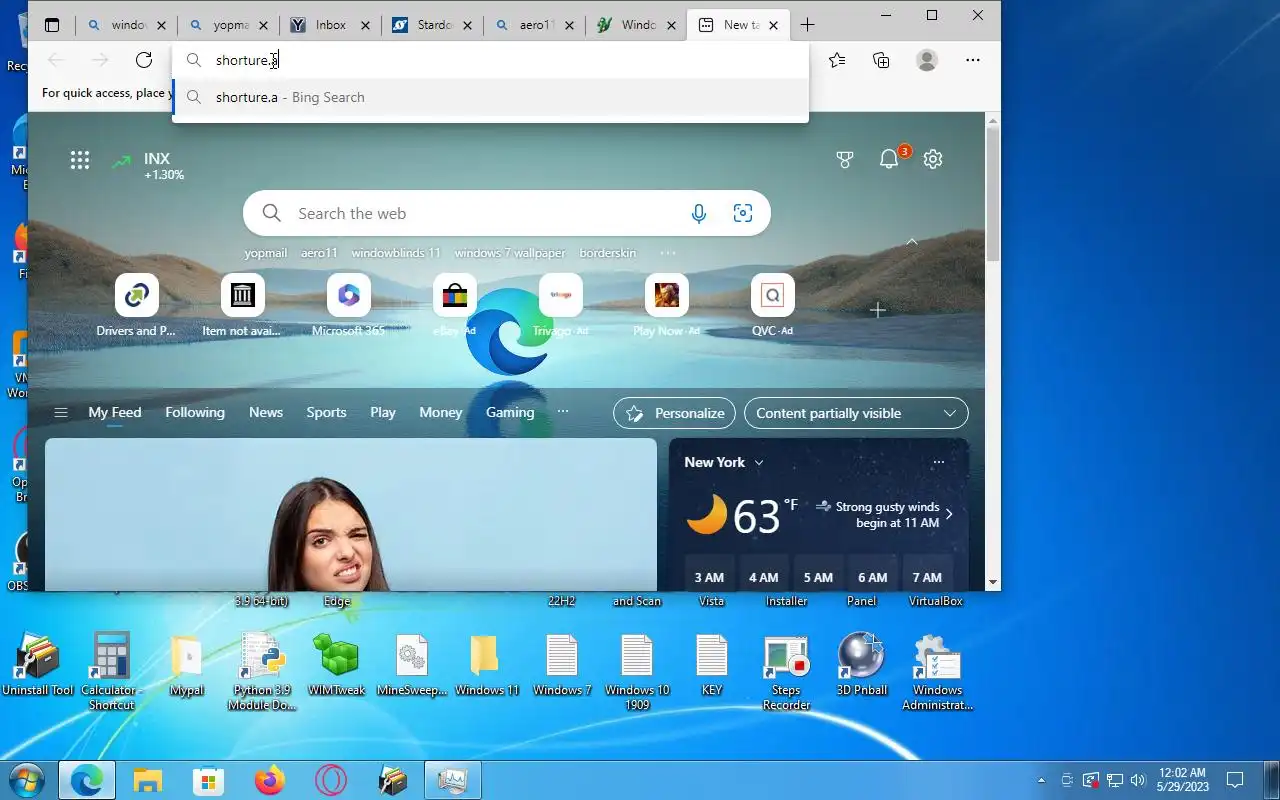Switch to the Inbox browser tab
1280x800 pixels.
(330, 25)
